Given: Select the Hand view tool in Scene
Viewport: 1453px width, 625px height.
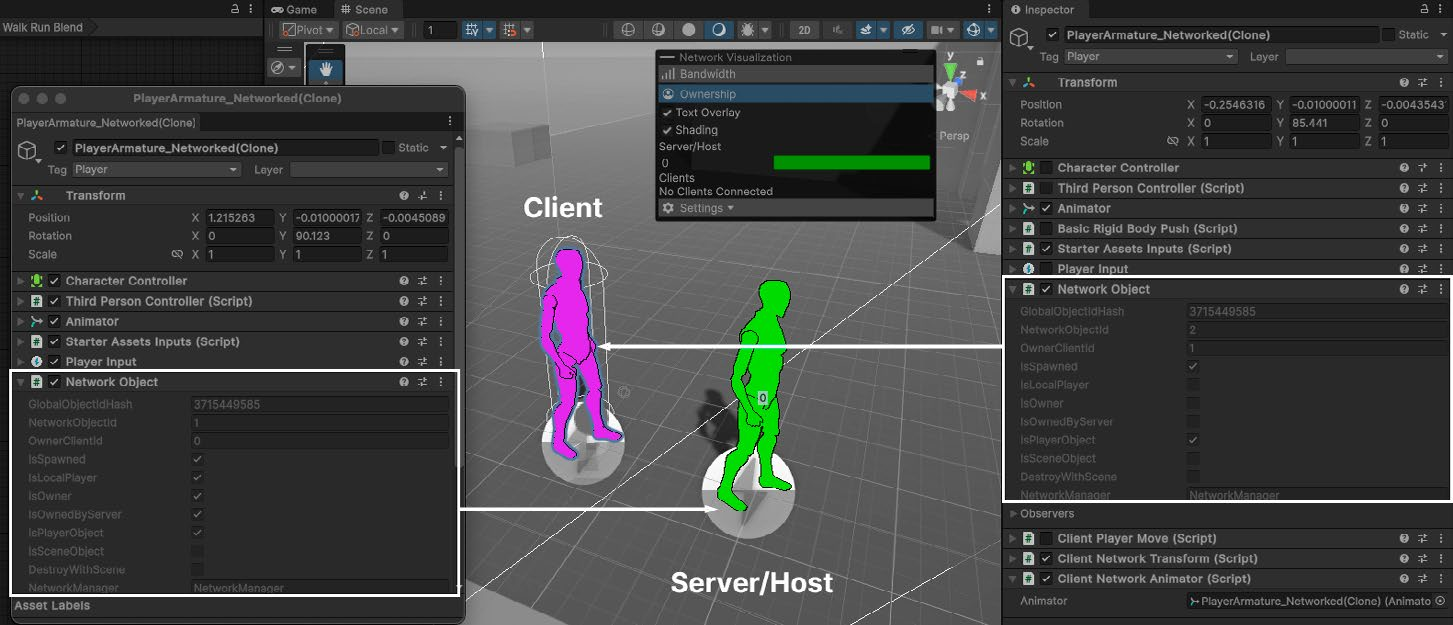Looking at the screenshot, I should (324, 68).
